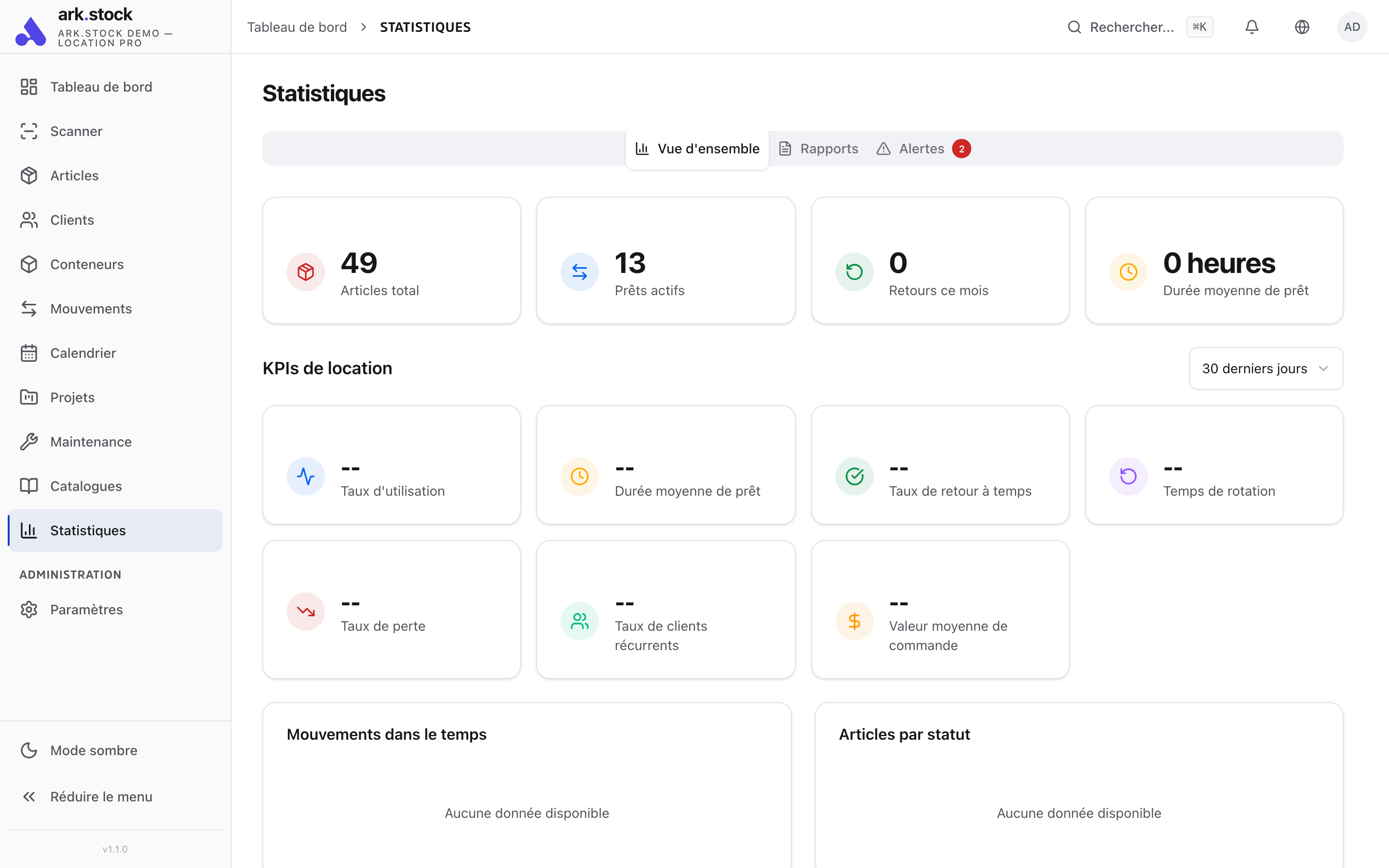1389x868 pixels.
Task: Click the Mouvements sidebar icon
Action: 29,308
